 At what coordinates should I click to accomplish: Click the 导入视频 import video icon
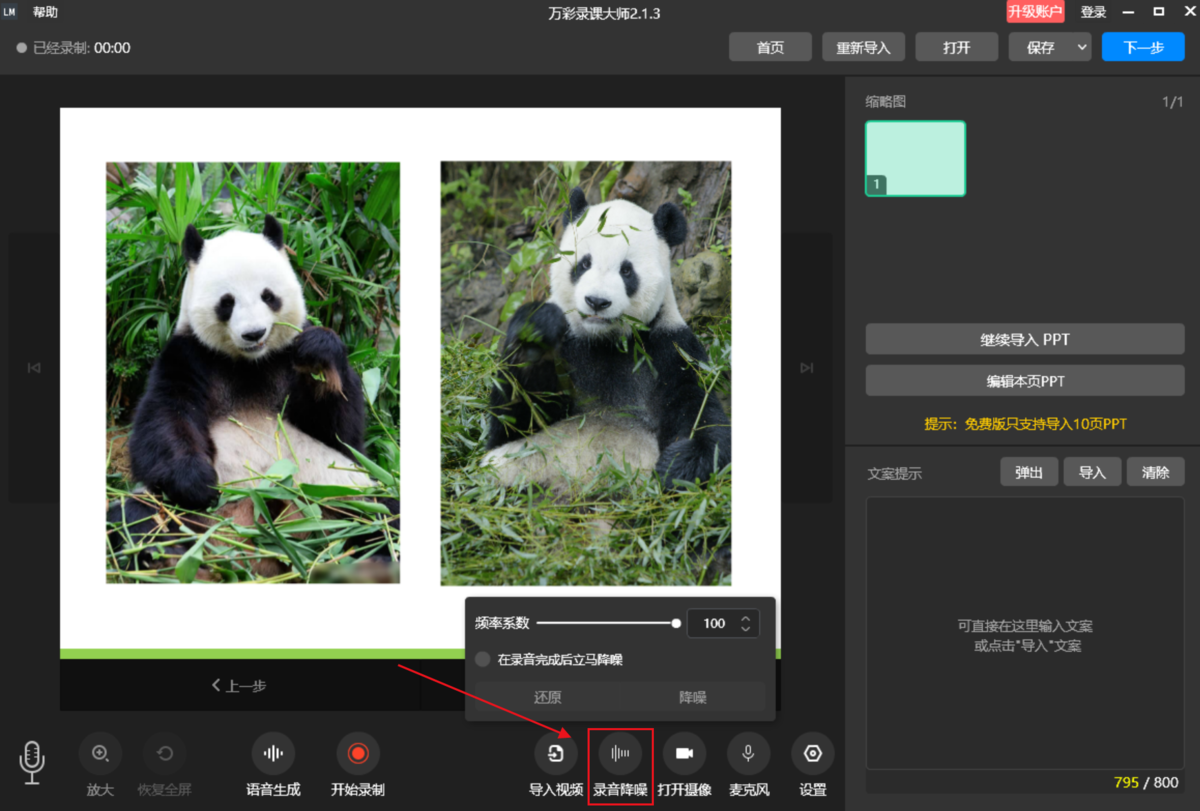[x=556, y=754]
